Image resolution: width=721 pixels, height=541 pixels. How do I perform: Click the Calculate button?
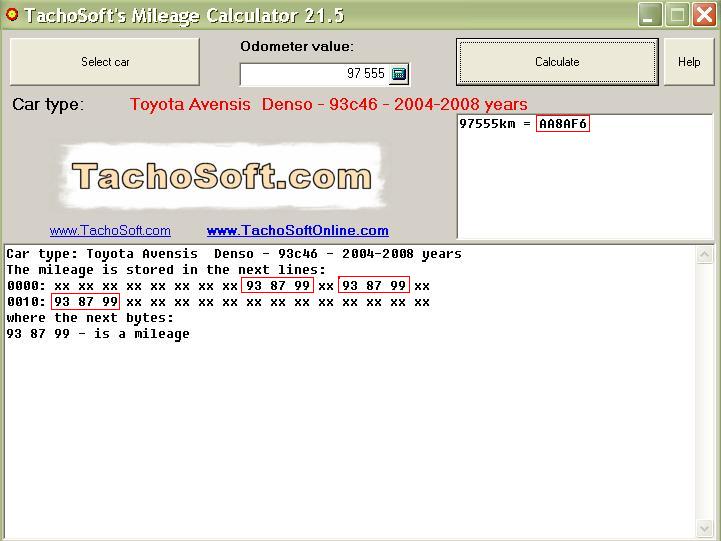557,62
